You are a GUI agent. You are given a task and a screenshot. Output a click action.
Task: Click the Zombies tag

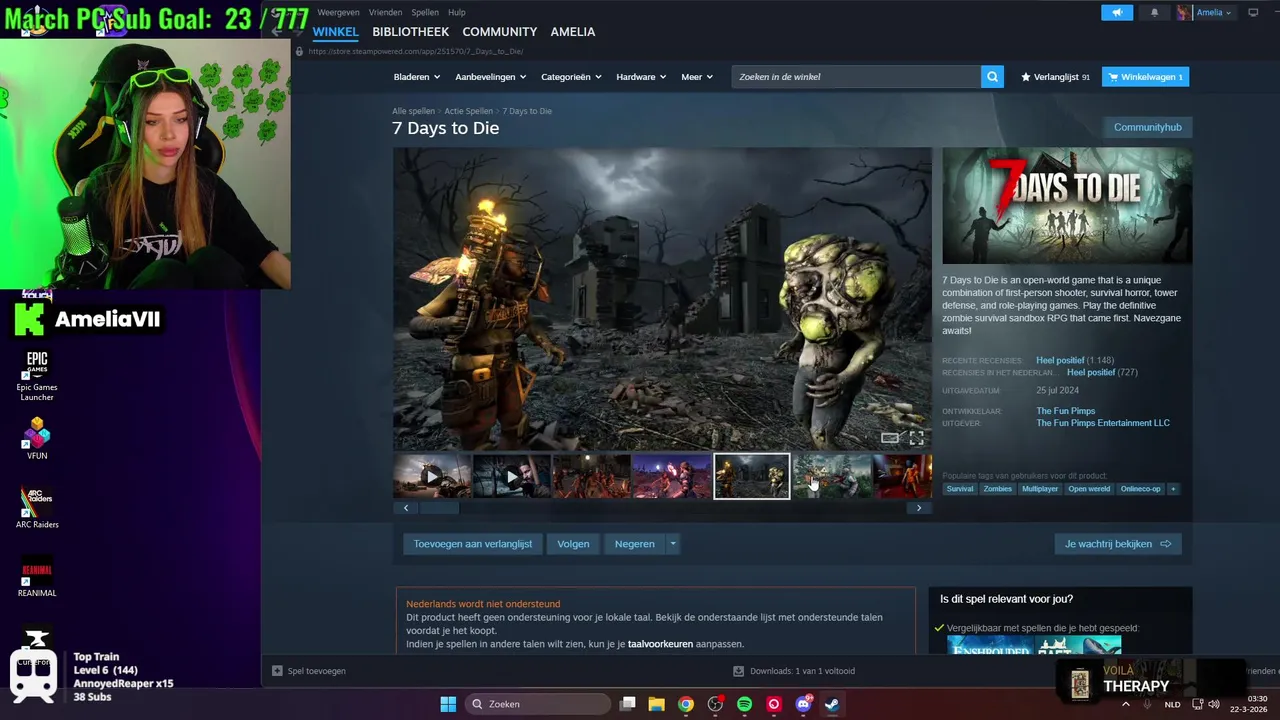[x=997, y=489]
